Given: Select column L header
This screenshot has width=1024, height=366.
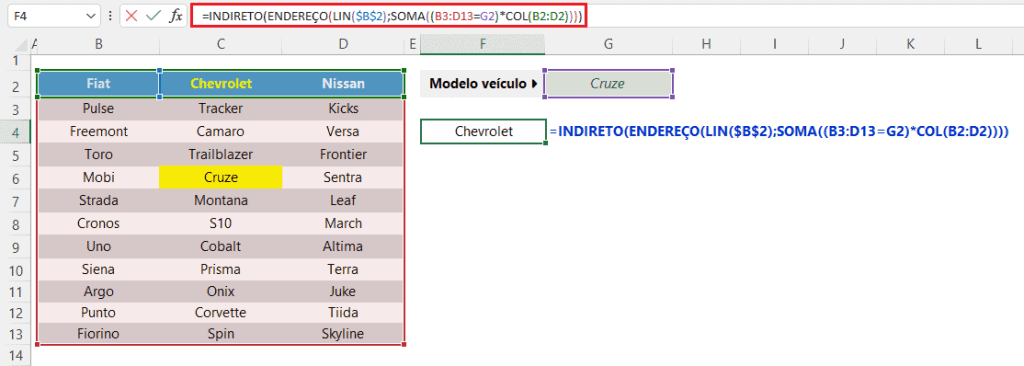Looking at the screenshot, I should tap(978, 44).
